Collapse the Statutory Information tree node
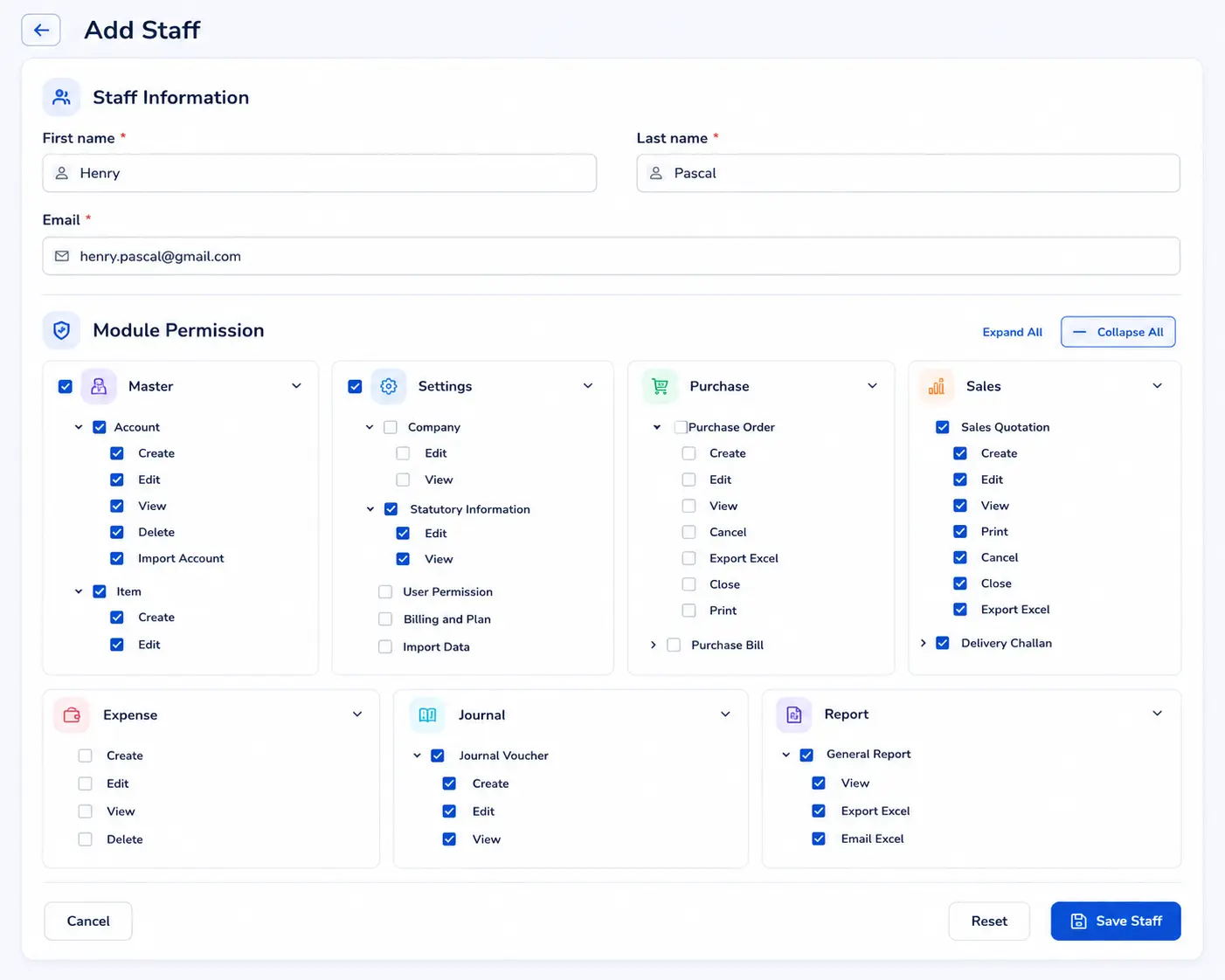Screen dimensions: 1225x980 pos(370,509)
